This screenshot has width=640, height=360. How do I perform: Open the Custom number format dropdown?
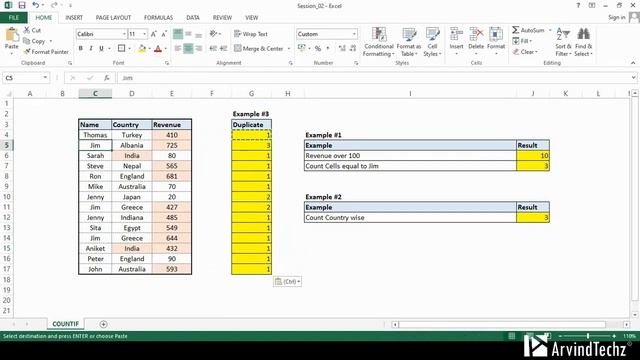pos(354,34)
